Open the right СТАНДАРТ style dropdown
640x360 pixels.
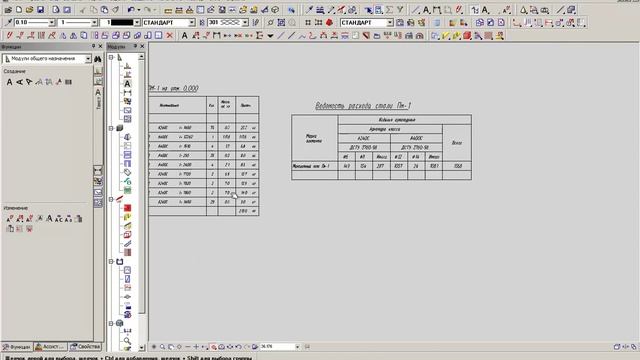(390, 22)
